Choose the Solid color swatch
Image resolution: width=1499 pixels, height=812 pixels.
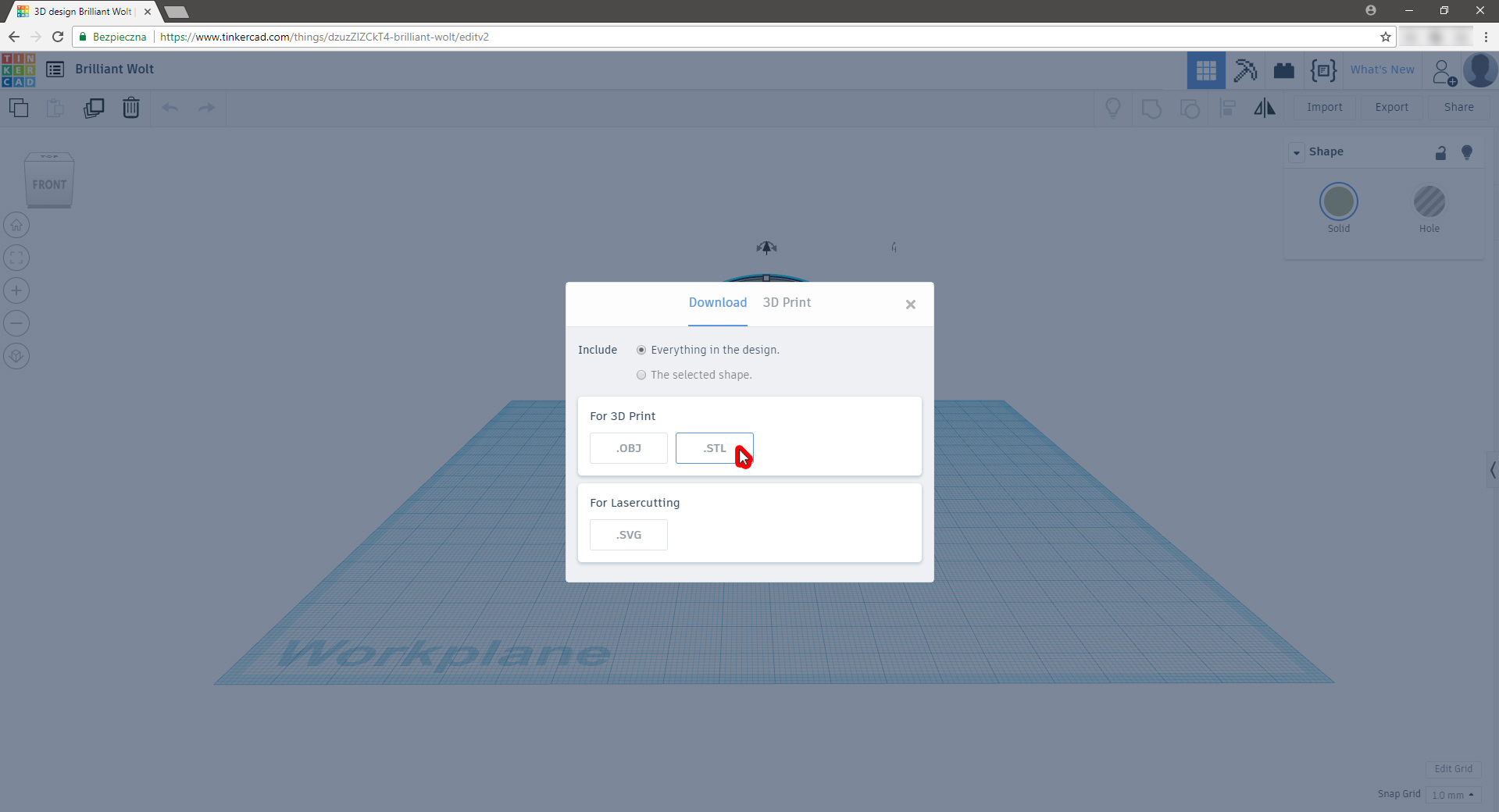pyautogui.click(x=1338, y=202)
